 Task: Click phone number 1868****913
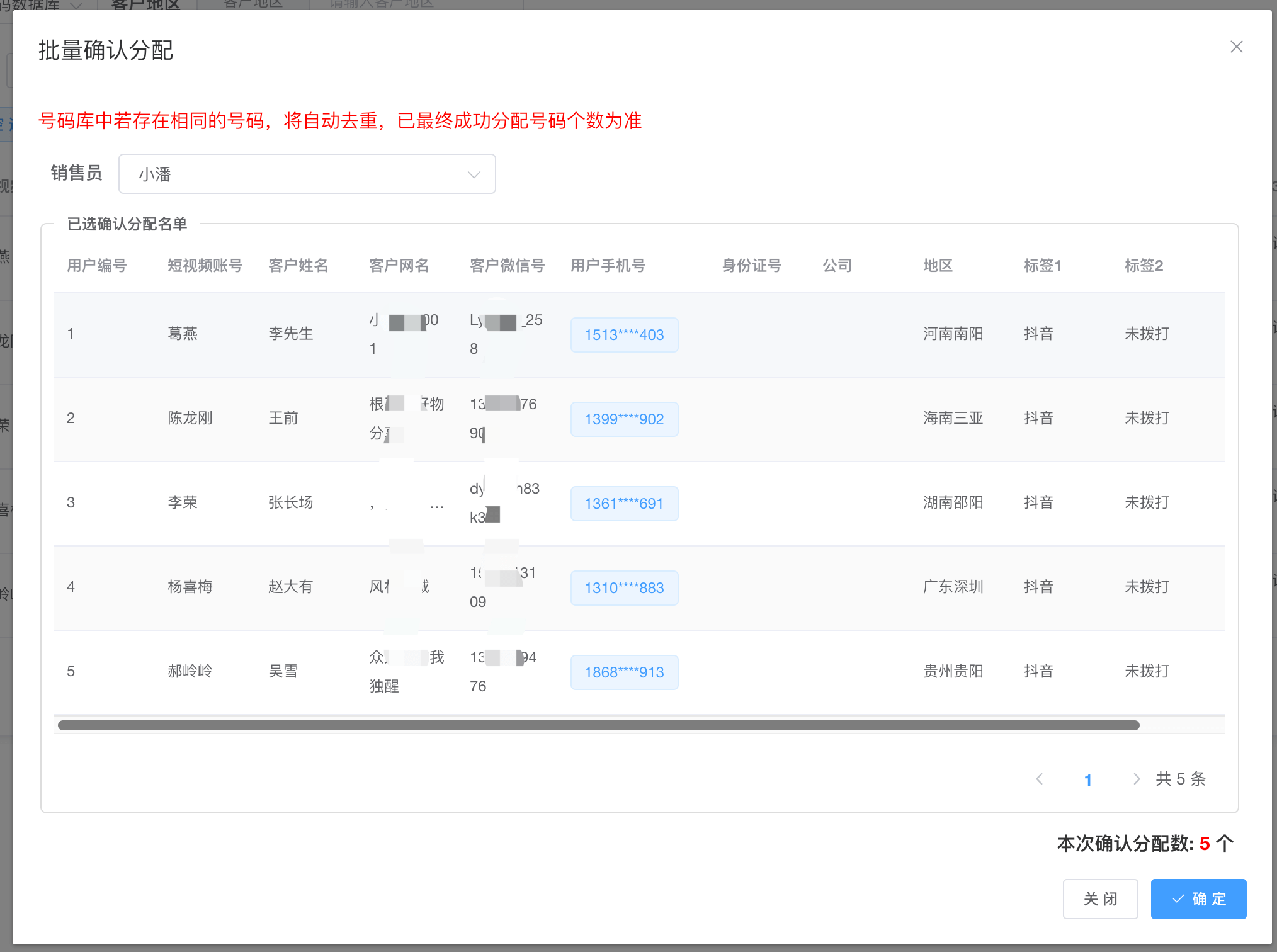623,672
